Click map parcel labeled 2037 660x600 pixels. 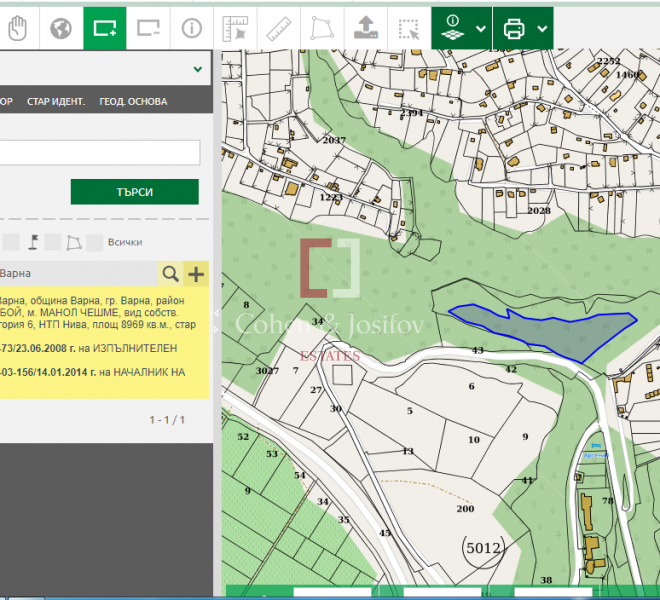334,140
